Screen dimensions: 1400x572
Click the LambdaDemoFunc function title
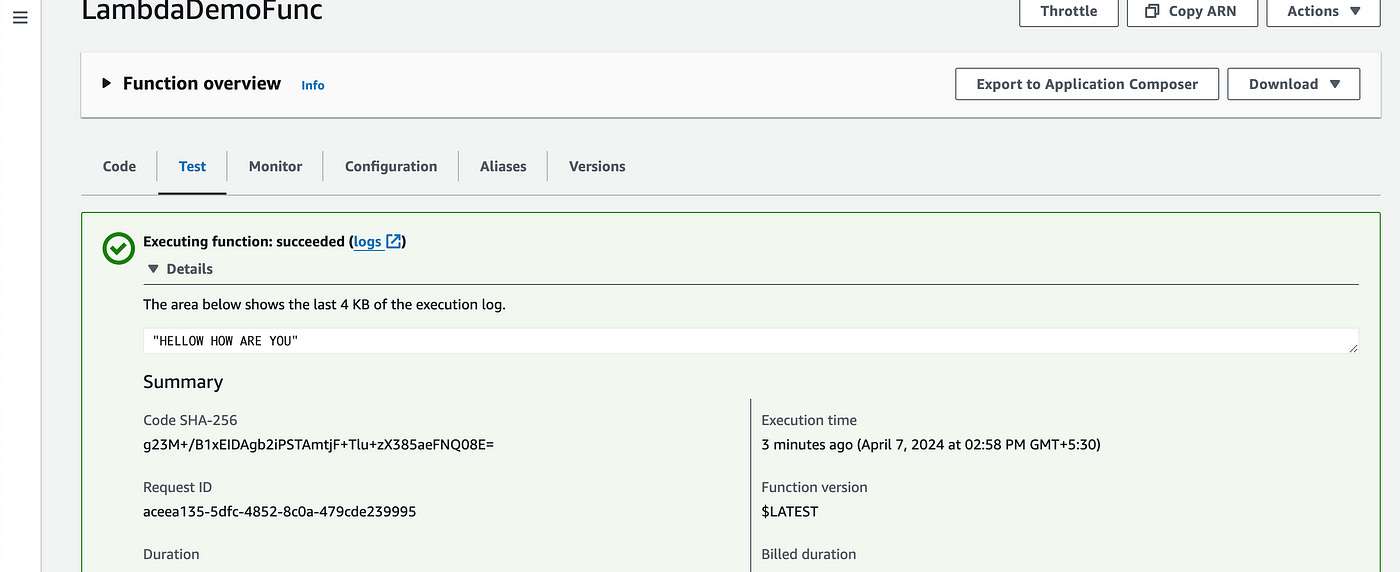click(202, 11)
